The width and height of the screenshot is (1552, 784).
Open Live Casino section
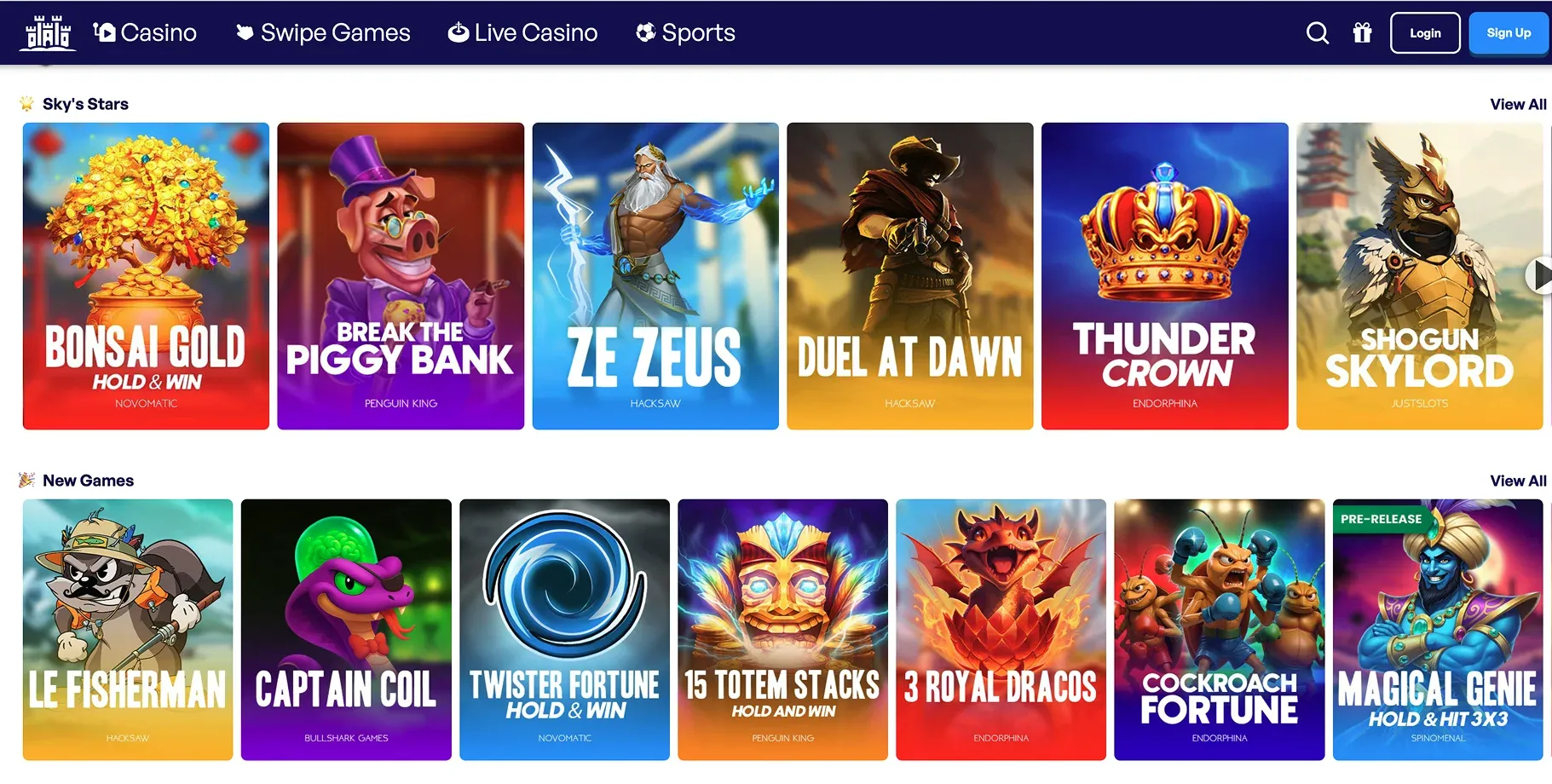tap(523, 33)
